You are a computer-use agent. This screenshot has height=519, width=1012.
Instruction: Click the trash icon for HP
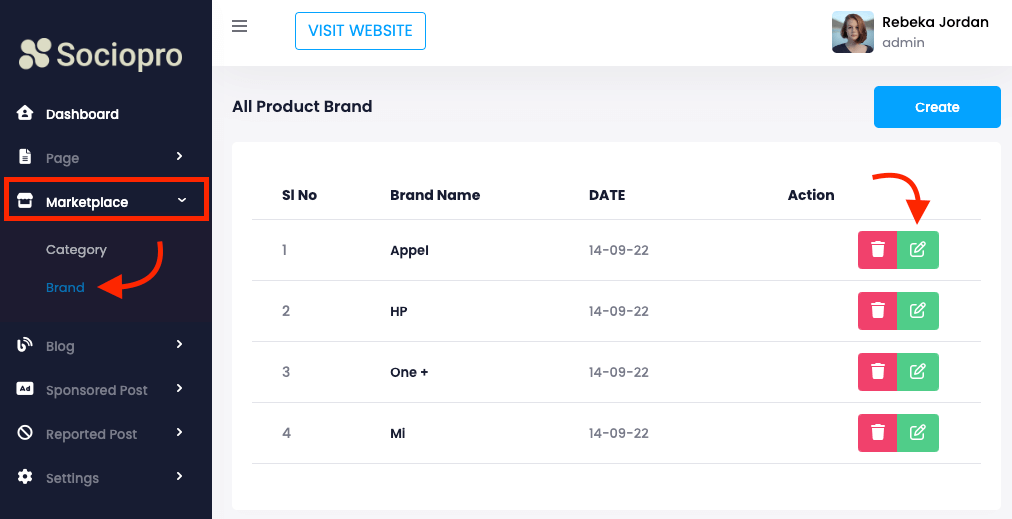coord(877,311)
